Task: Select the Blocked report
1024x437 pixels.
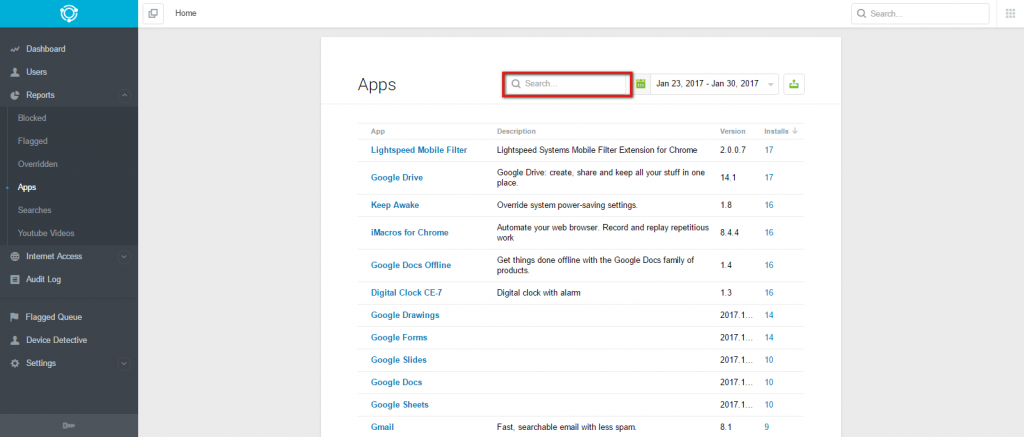Action: coord(32,118)
